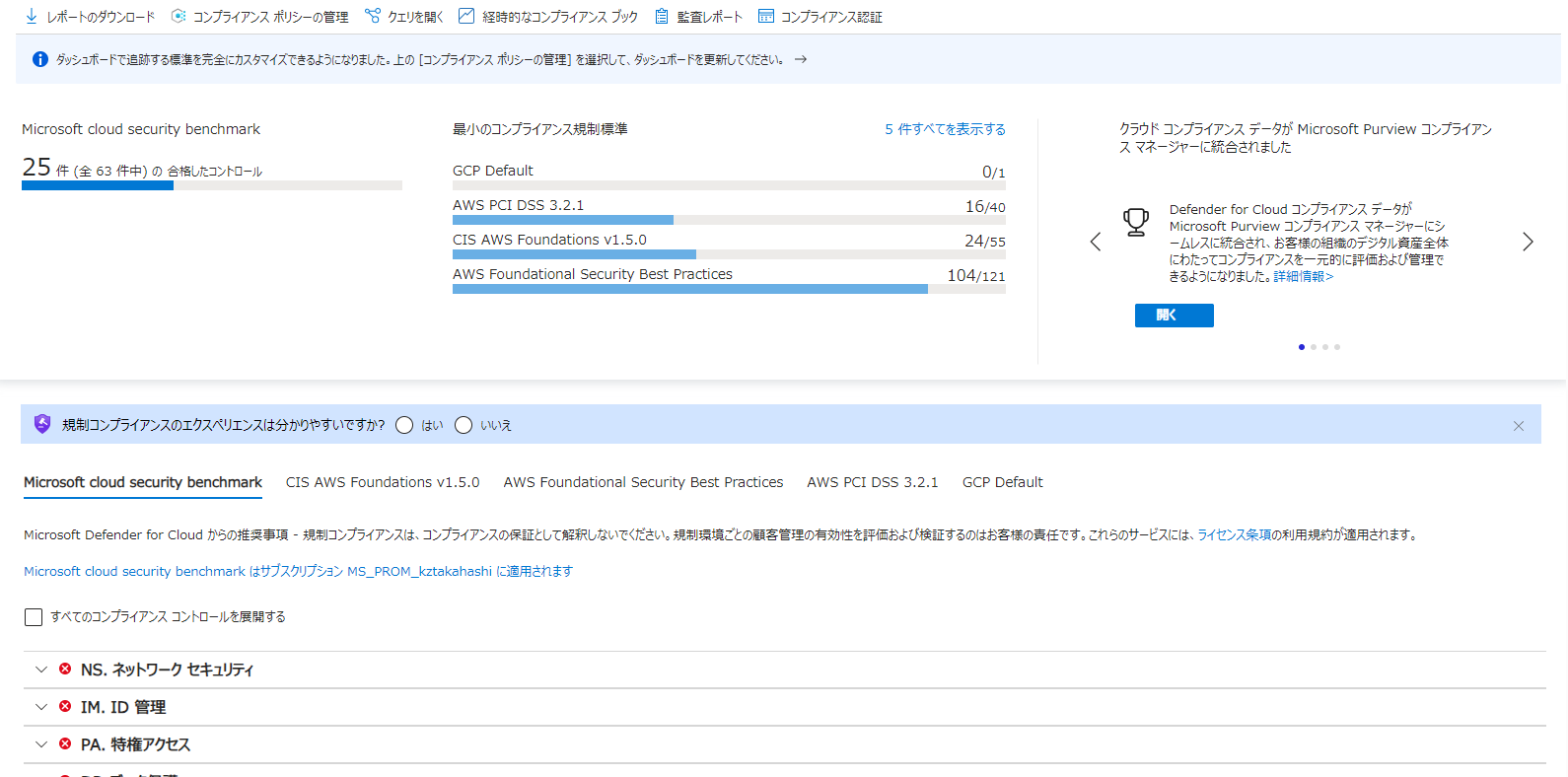Click the blue info icon in the banner
This screenshot has height=777, width=1568.
pos(40,59)
